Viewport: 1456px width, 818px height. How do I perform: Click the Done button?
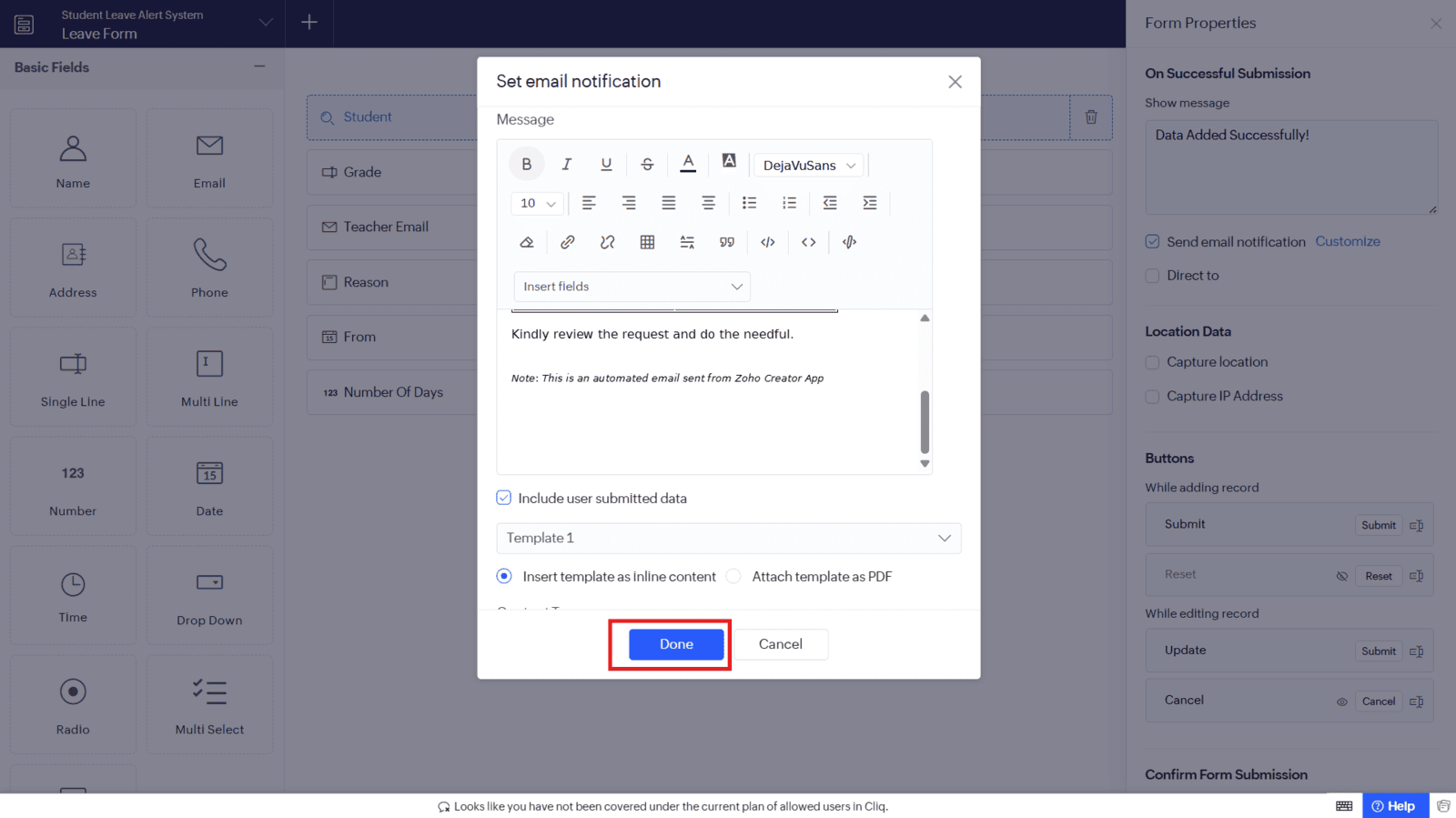[x=676, y=644]
